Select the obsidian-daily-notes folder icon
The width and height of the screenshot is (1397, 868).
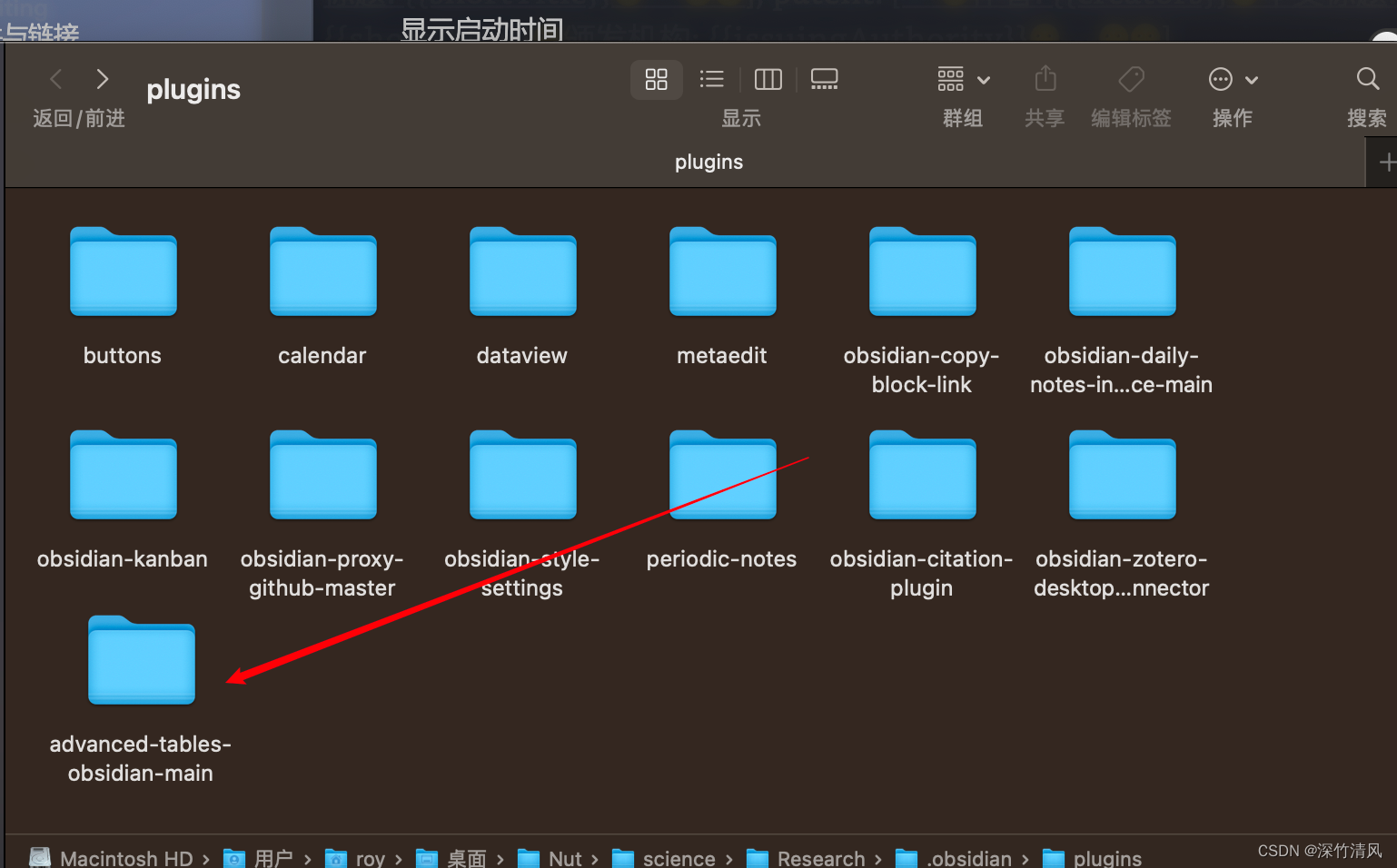pos(1123,271)
